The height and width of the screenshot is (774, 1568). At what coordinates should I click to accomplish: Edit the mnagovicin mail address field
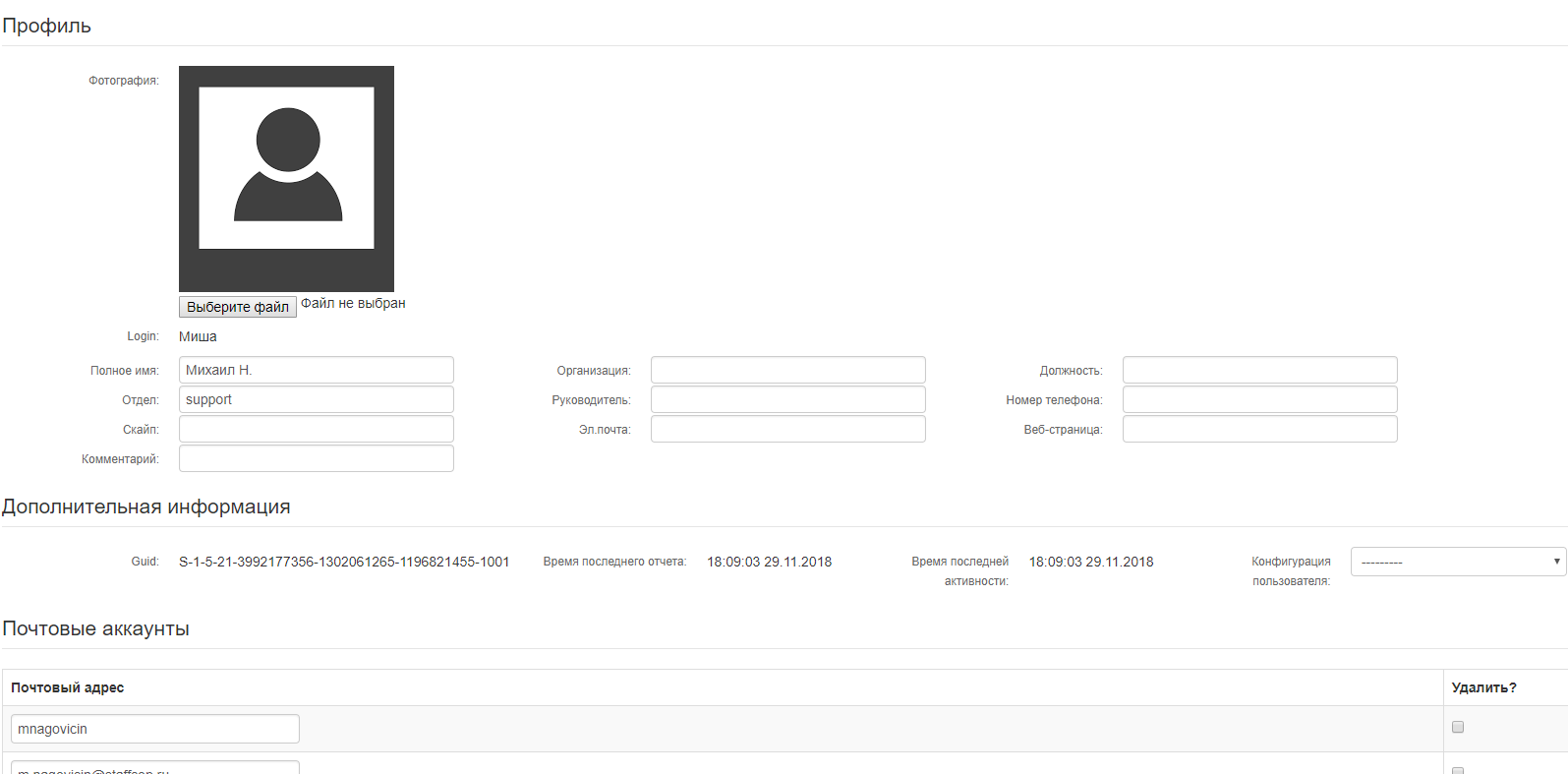[155, 729]
